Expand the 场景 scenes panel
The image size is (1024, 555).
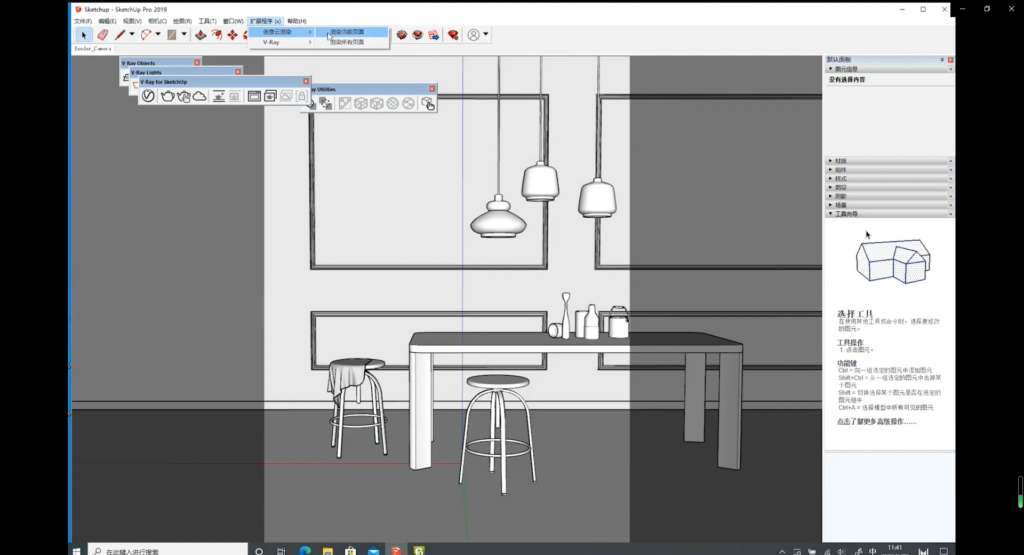[888, 205]
